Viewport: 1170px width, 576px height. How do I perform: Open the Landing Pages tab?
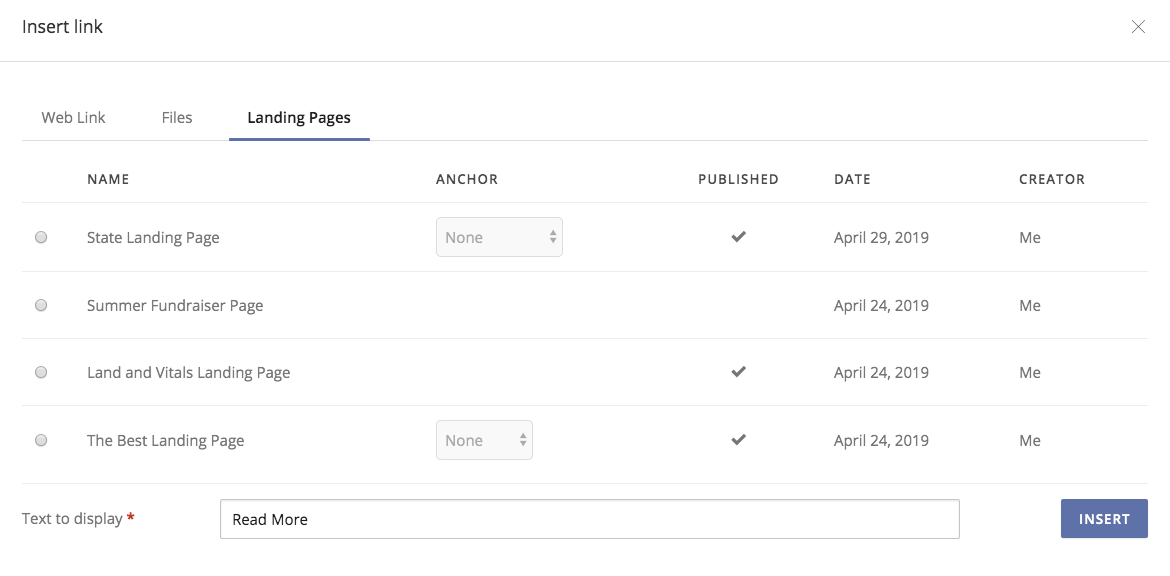(299, 117)
